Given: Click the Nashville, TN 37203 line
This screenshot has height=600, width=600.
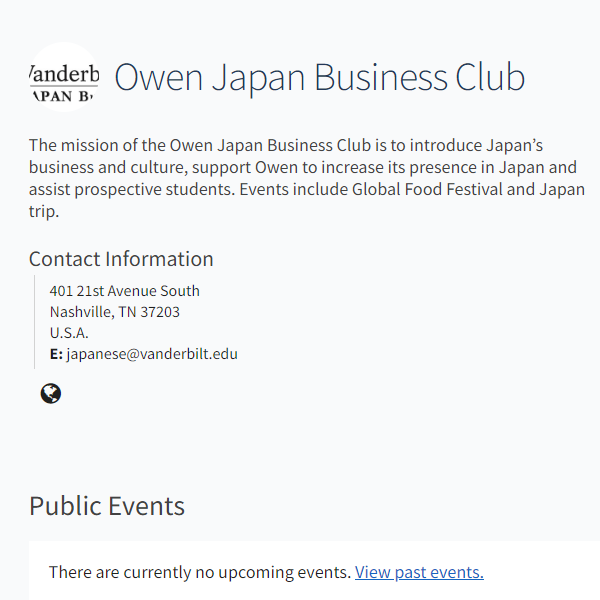Looking at the screenshot, I should 114,312.
